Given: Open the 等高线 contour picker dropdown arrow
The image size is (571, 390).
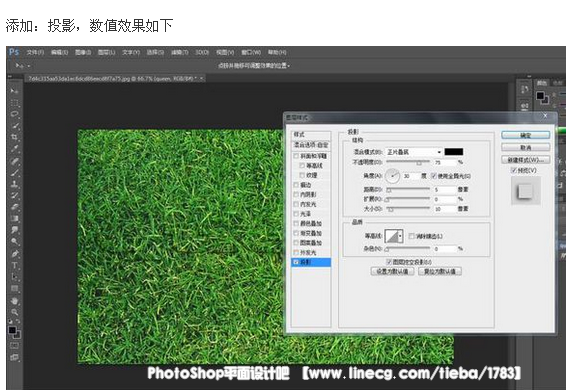Looking at the screenshot, I should pos(400,236).
